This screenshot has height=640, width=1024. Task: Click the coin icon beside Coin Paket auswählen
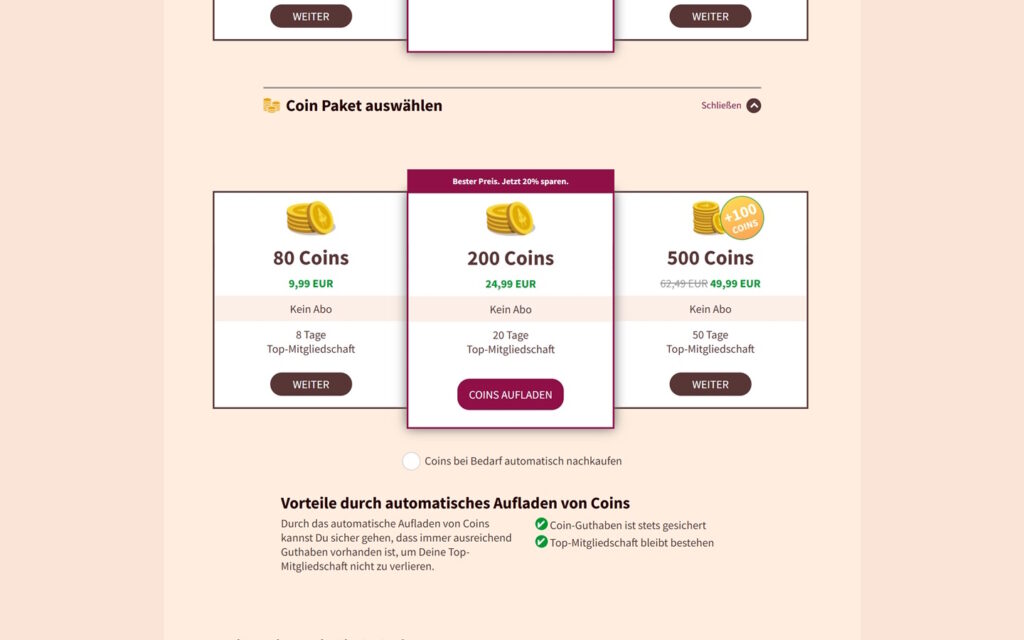(271, 105)
